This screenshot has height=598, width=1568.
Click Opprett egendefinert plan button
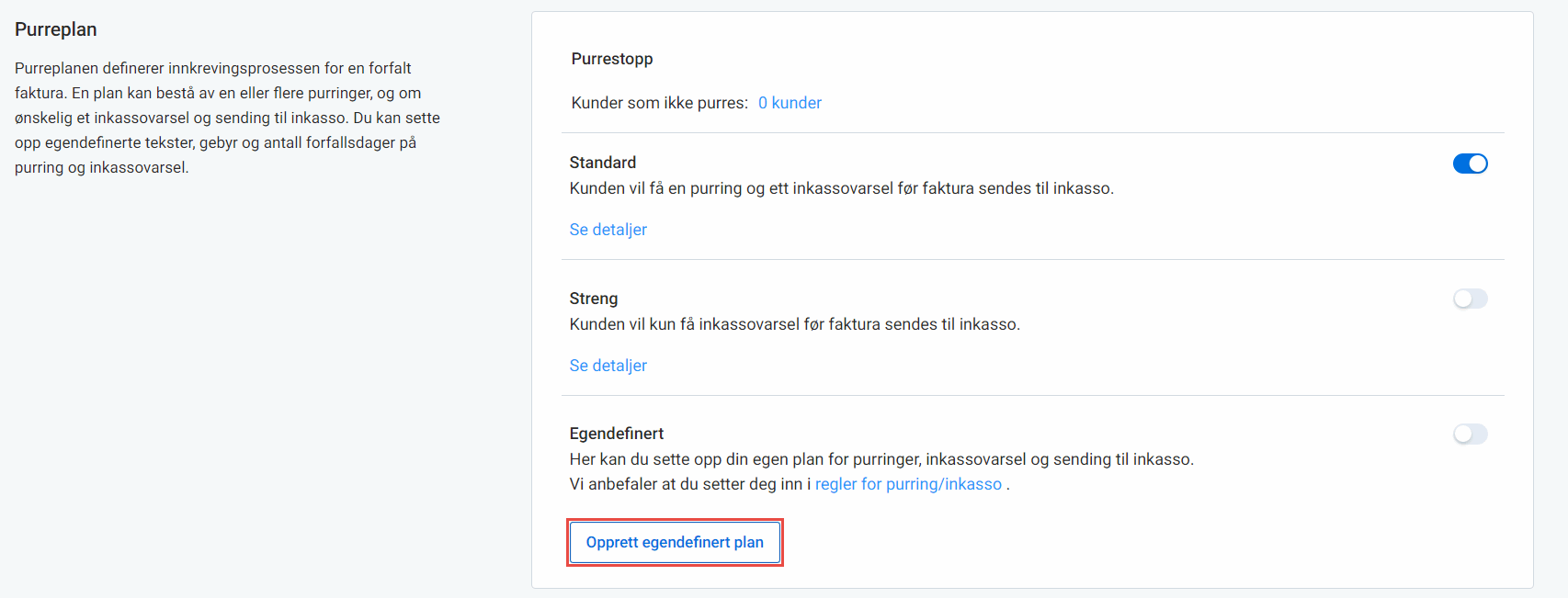coord(675,542)
